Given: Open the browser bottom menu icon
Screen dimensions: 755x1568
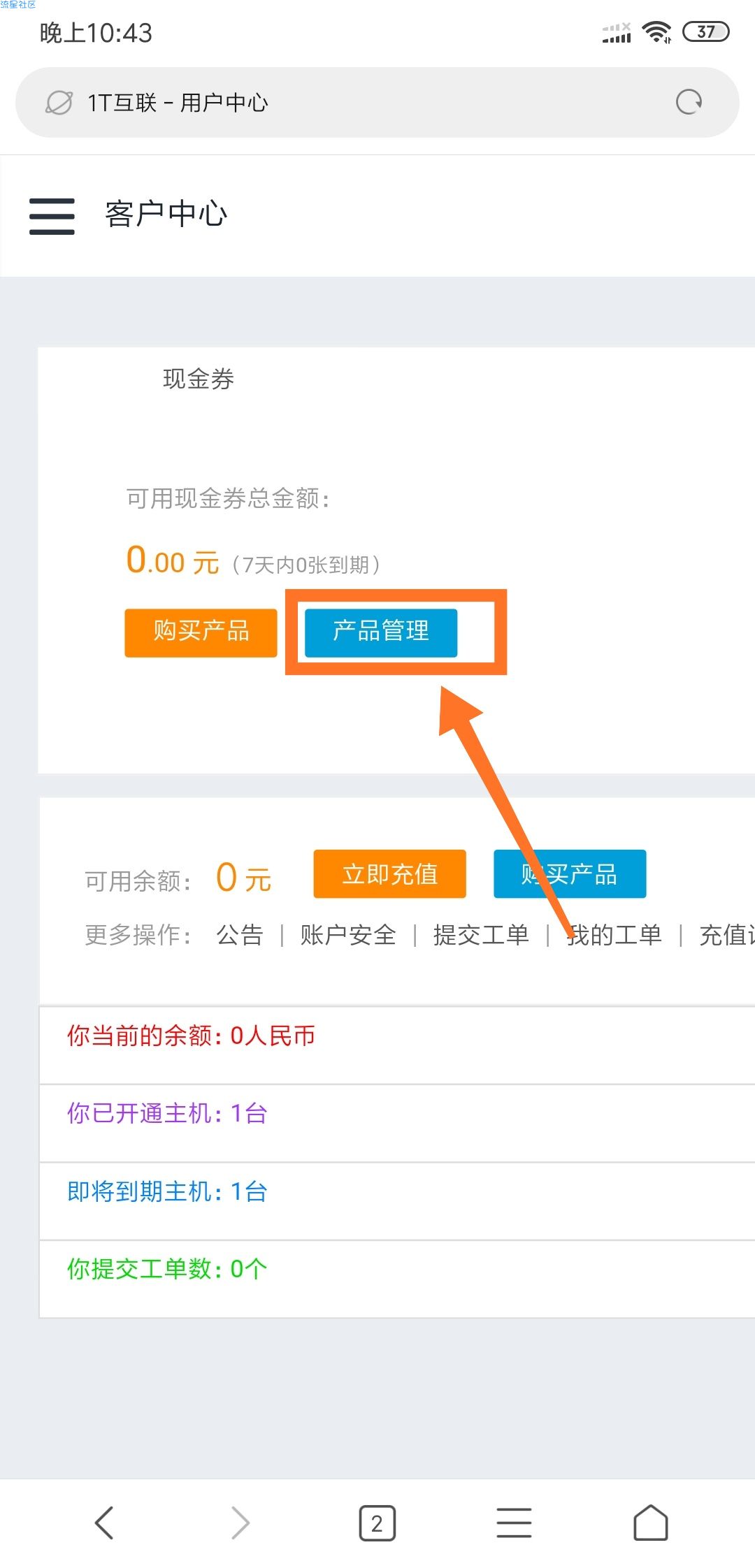Looking at the screenshot, I should point(514,1523).
